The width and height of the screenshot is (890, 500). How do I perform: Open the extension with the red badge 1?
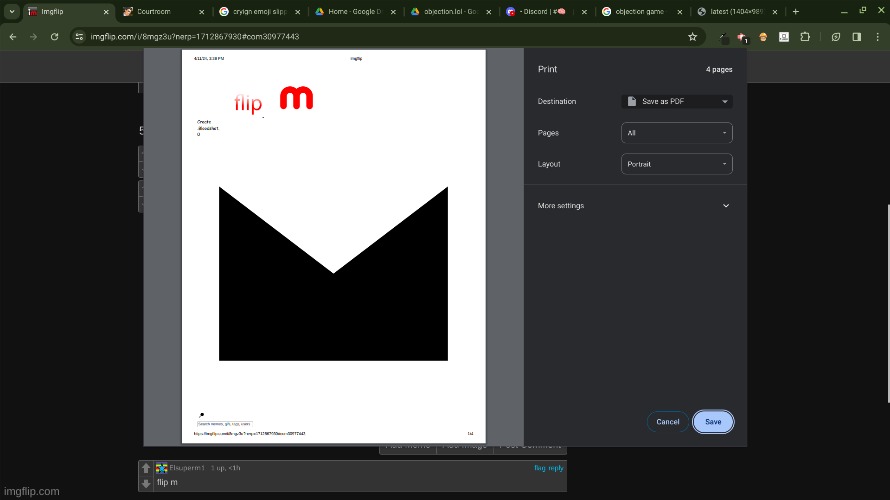(x=742, y=37)
